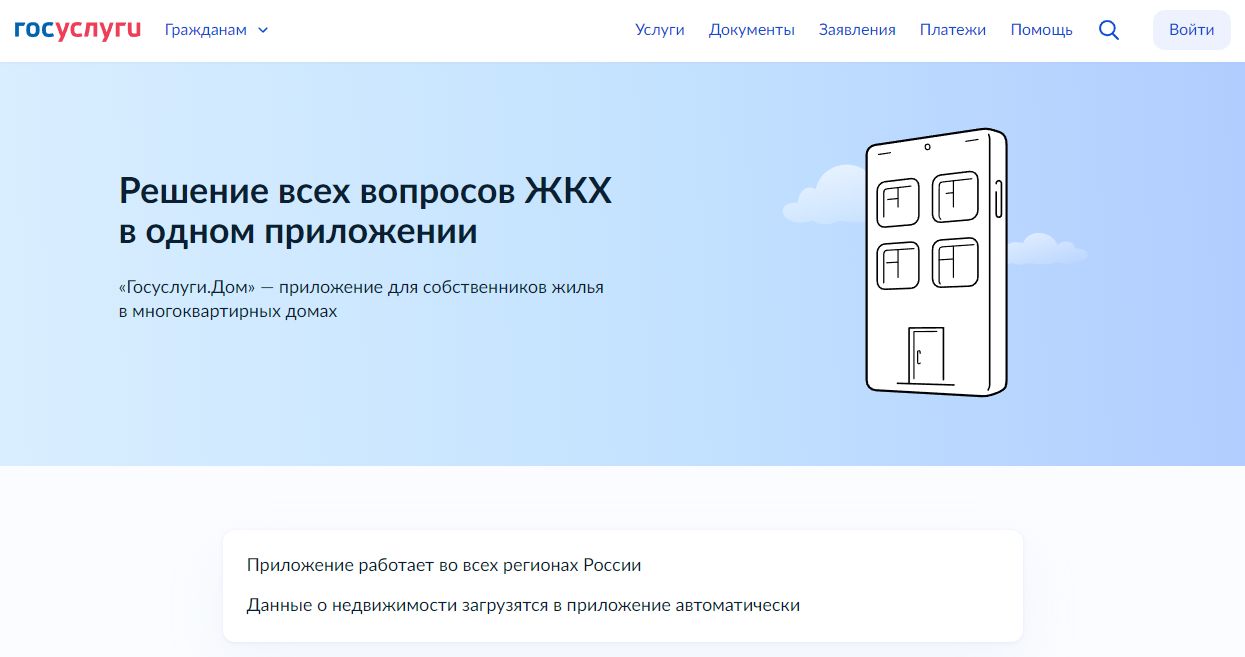Click the heading Решение всех вопросов ЖКХ
This screenshot has width=1245, height=657.
click(x=365, y=211)
